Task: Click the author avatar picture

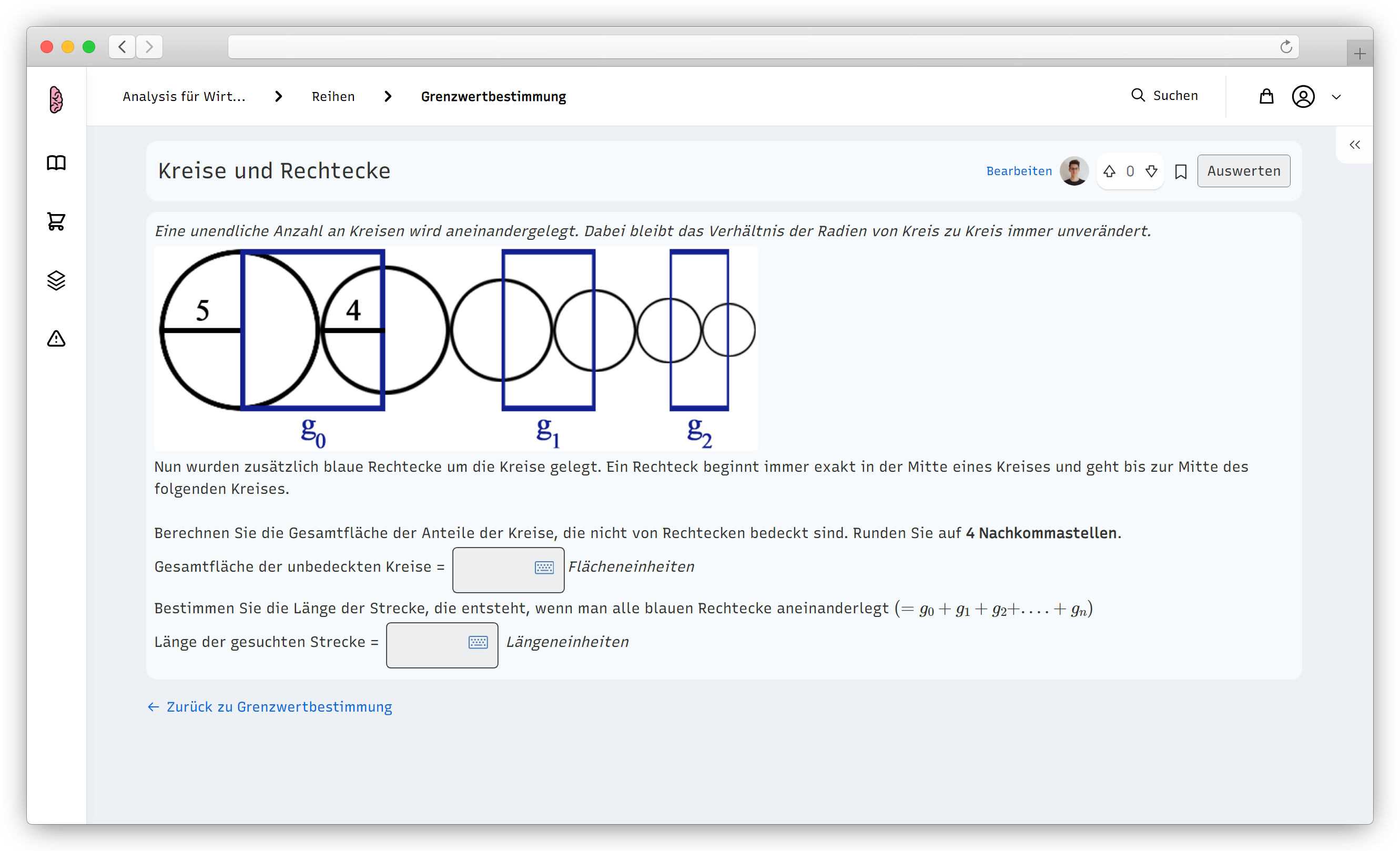Action: click(x=1073, y=171)
